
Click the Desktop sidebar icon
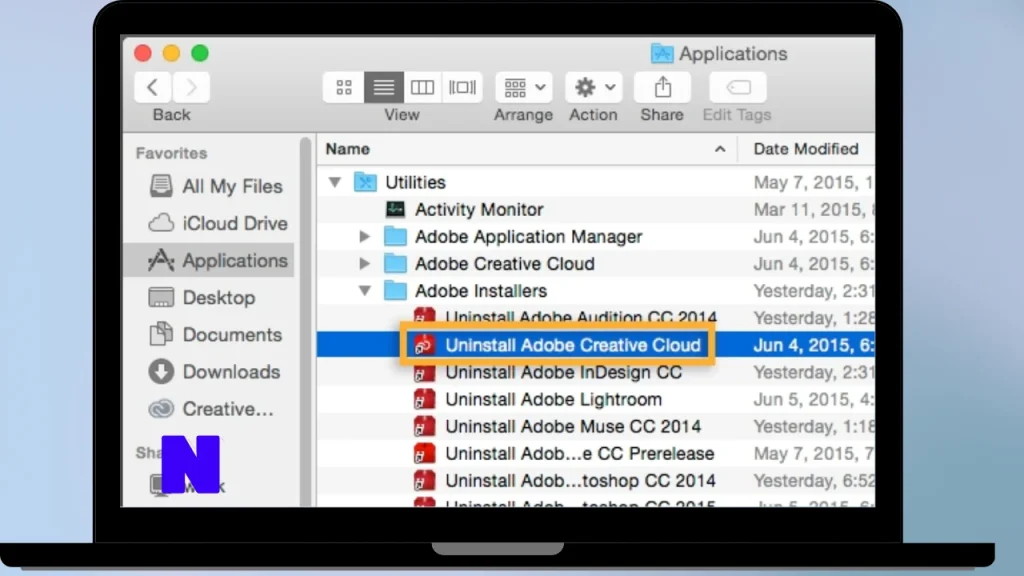[x=161, y=297]
